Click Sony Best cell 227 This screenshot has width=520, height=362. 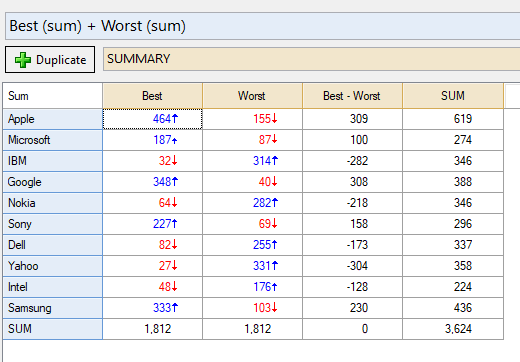(152, 224)
